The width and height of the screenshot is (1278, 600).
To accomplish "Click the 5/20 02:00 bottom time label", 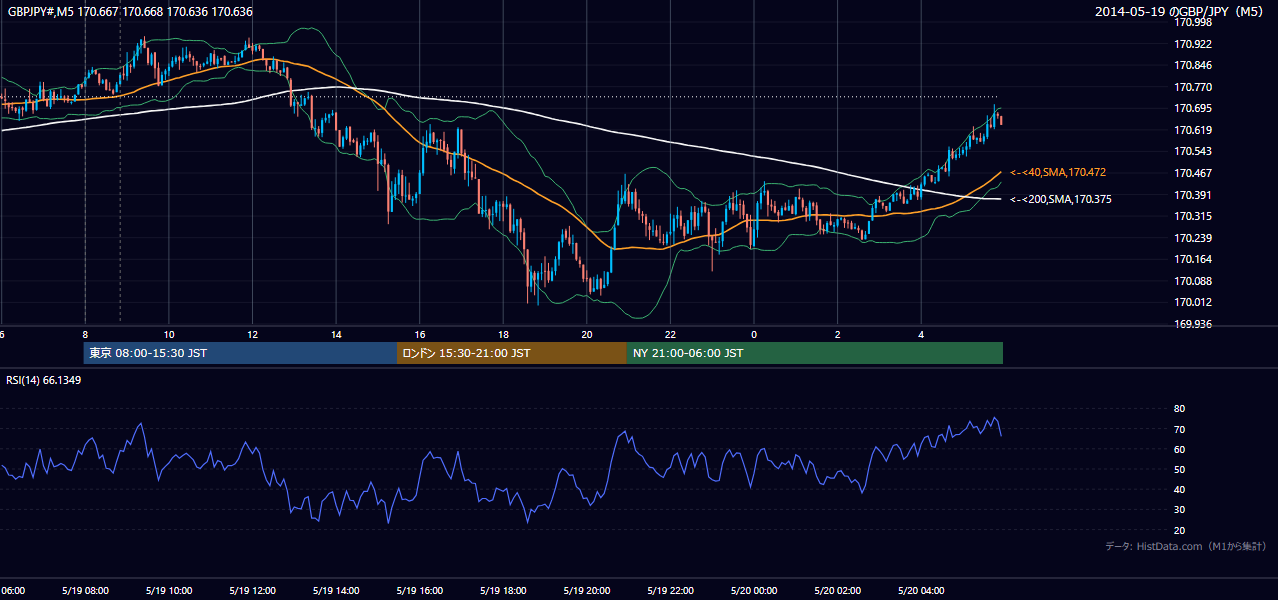I will (837, 590).
